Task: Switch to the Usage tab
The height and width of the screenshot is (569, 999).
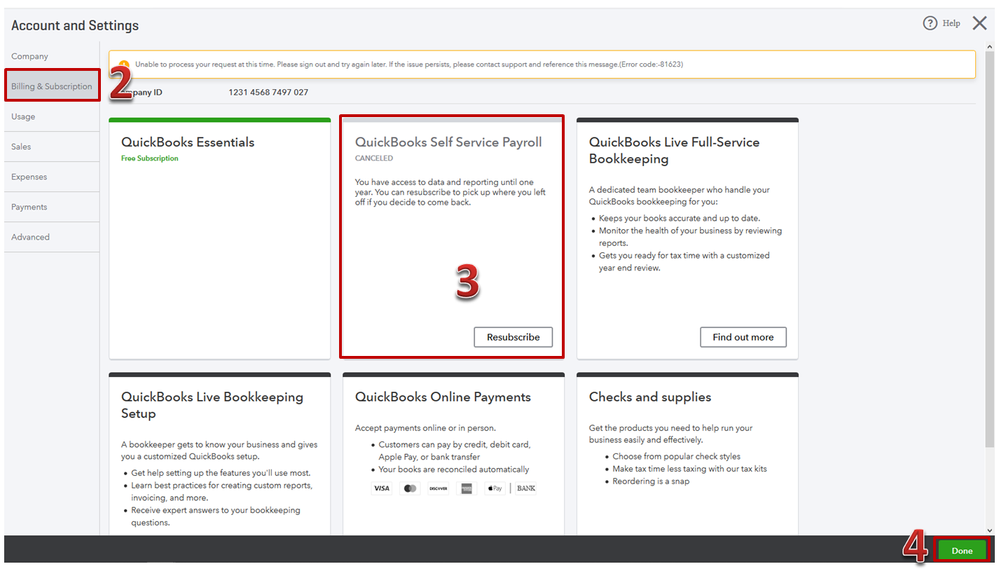Action: point(23,117)
